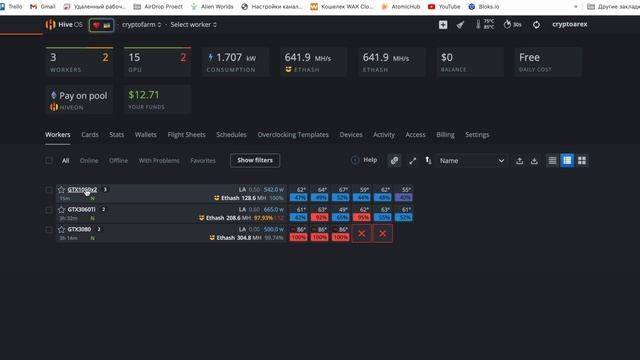Click the chain link icon near Help
This screenshot has height=360, width=640.
[x=394, y=160]
